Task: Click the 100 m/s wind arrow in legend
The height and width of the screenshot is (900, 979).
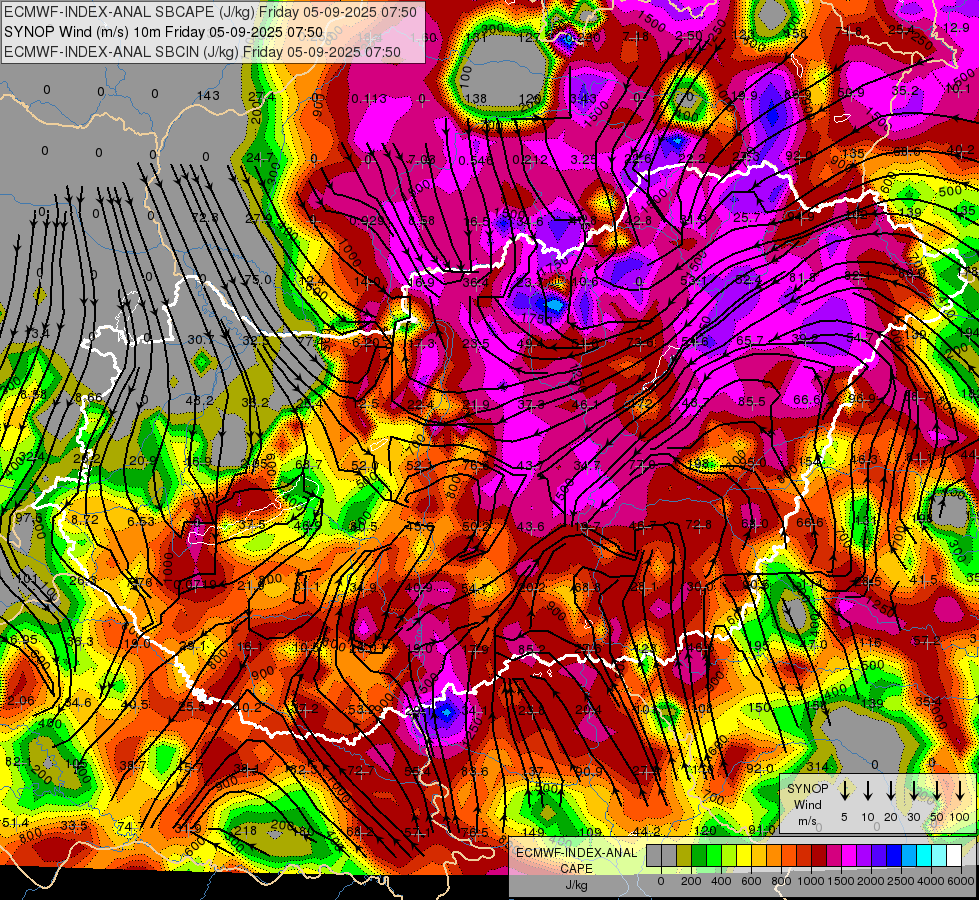Action: [960, 791]
